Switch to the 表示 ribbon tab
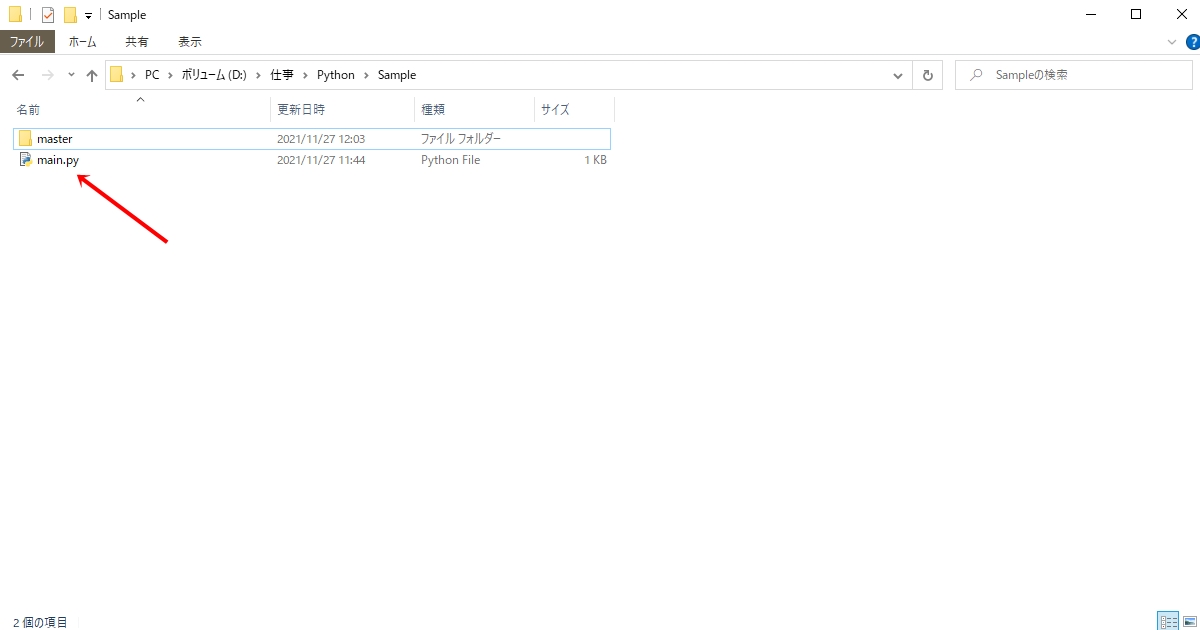1200x630 pixels. (x=190, y=42)
